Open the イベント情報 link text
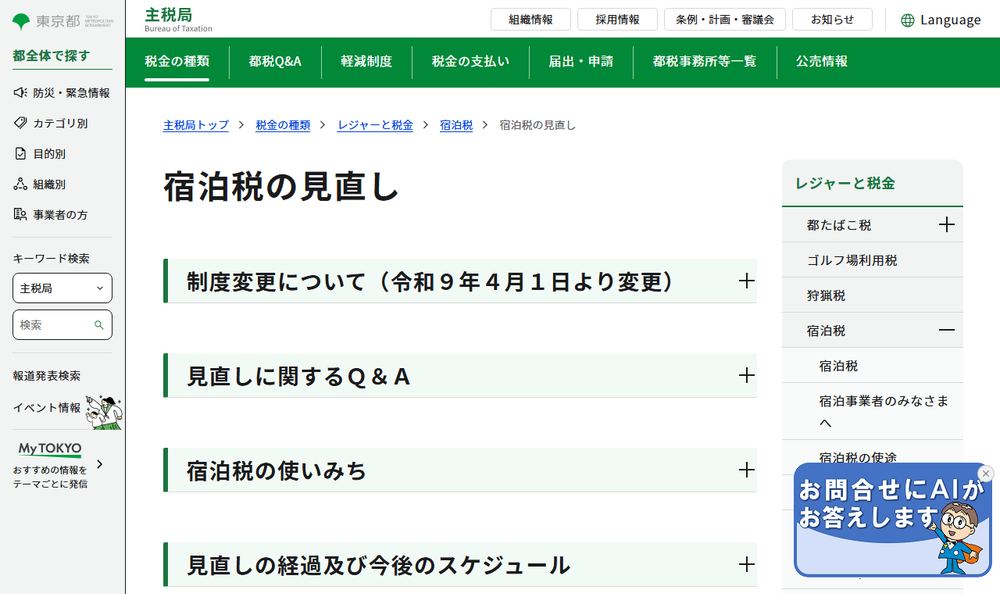 47,408
